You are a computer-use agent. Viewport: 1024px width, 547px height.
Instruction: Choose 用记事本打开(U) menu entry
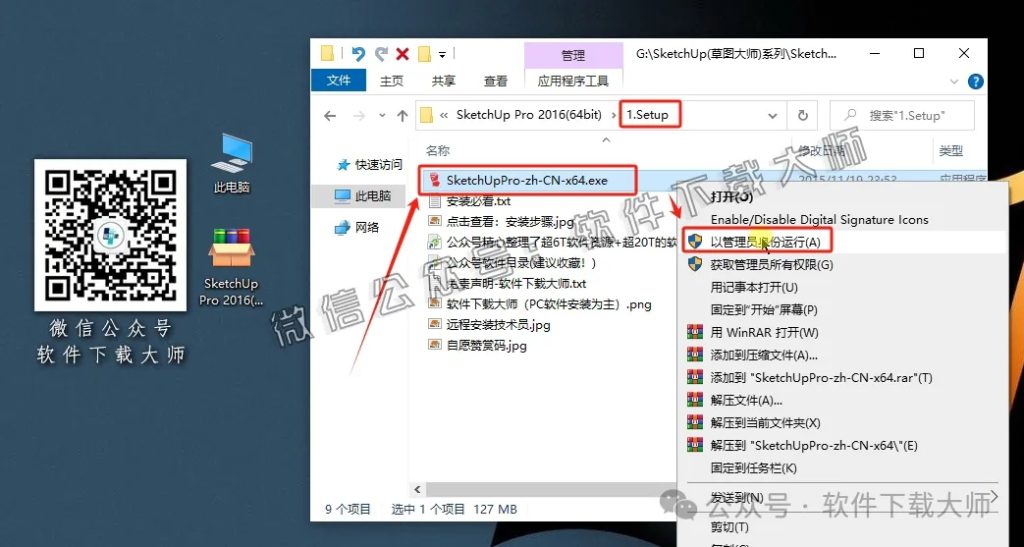point(754,287)
